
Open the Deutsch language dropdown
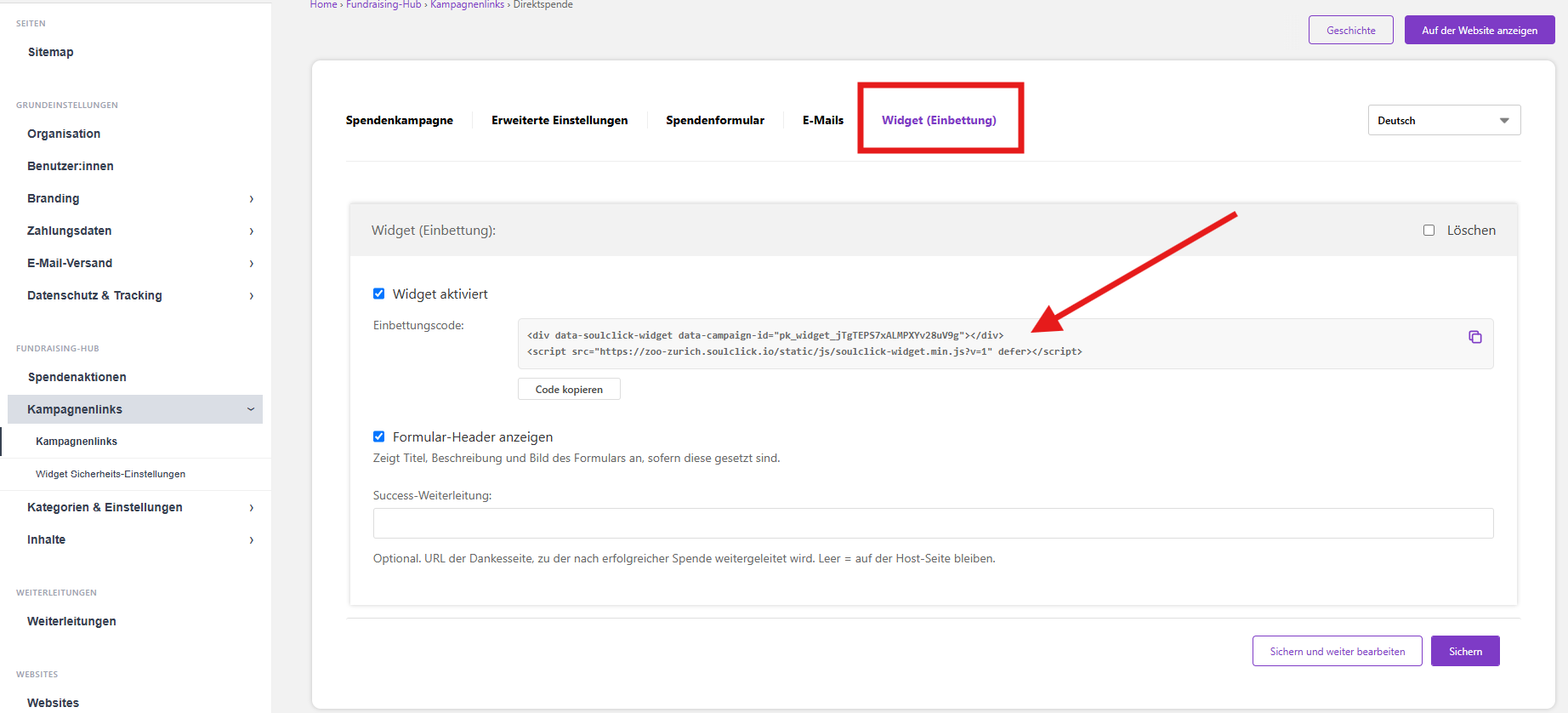(x=1444, y=120)
